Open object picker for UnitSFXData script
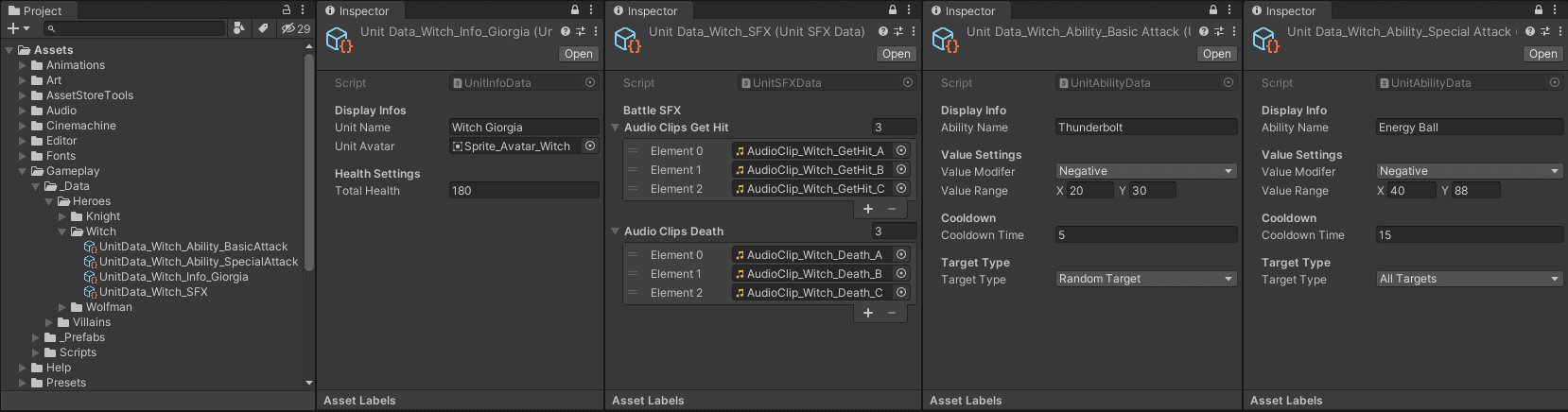The width and height of the screenshot is (1568, 412). click(908, 82)
